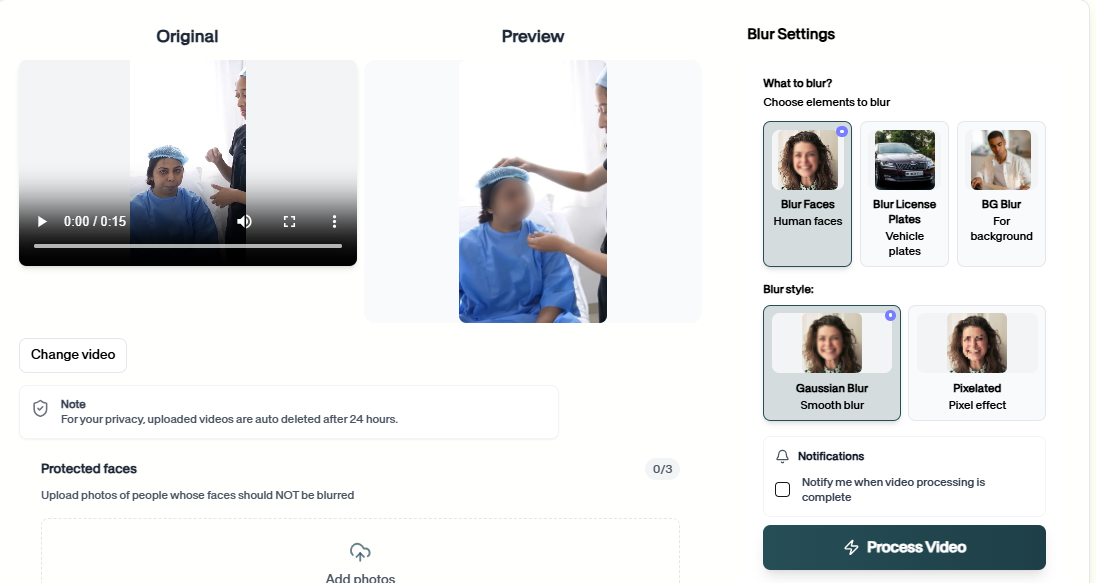Open the video player's three-dot options menu
Viewport: 1096px width, 583px height.
click(334, 221)
